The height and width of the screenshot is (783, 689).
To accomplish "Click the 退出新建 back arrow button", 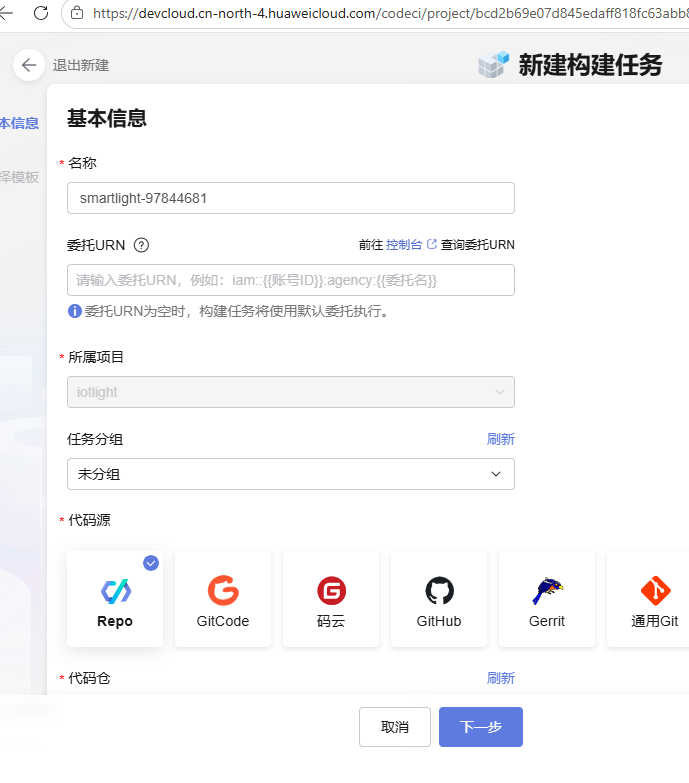I will tap(29, 65).
